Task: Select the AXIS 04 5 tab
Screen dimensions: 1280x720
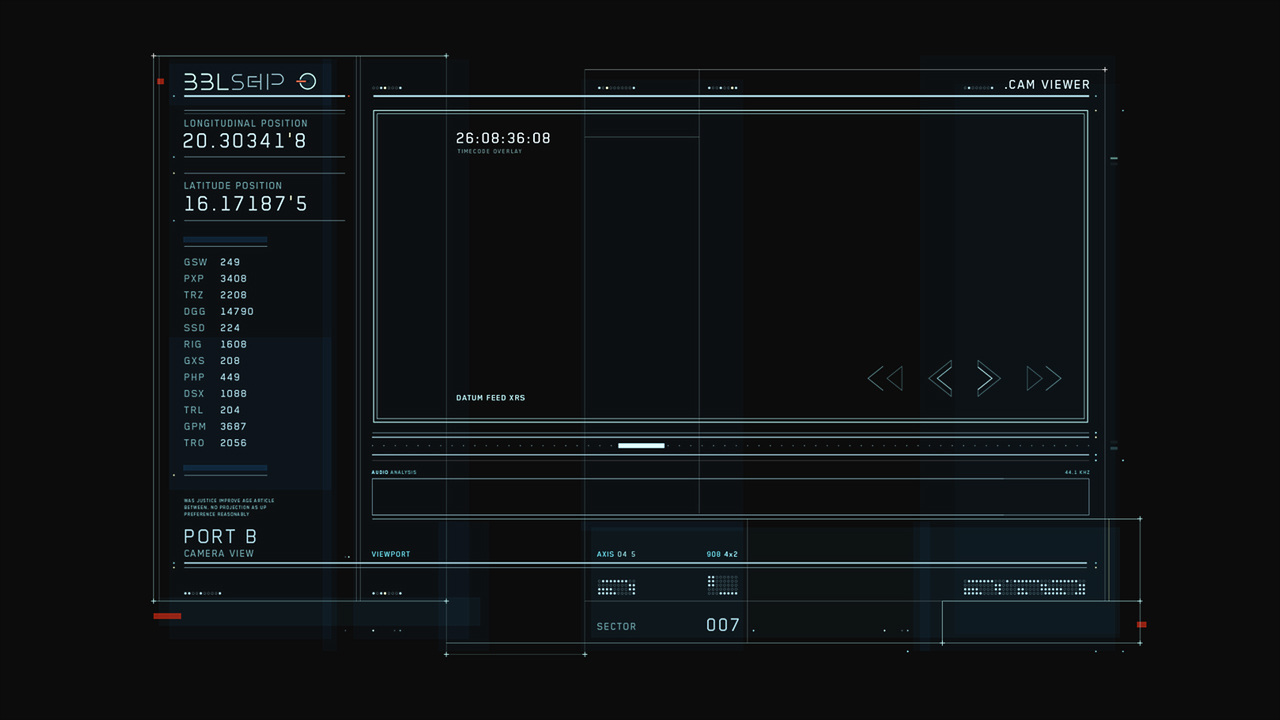Action: point(616,554)
